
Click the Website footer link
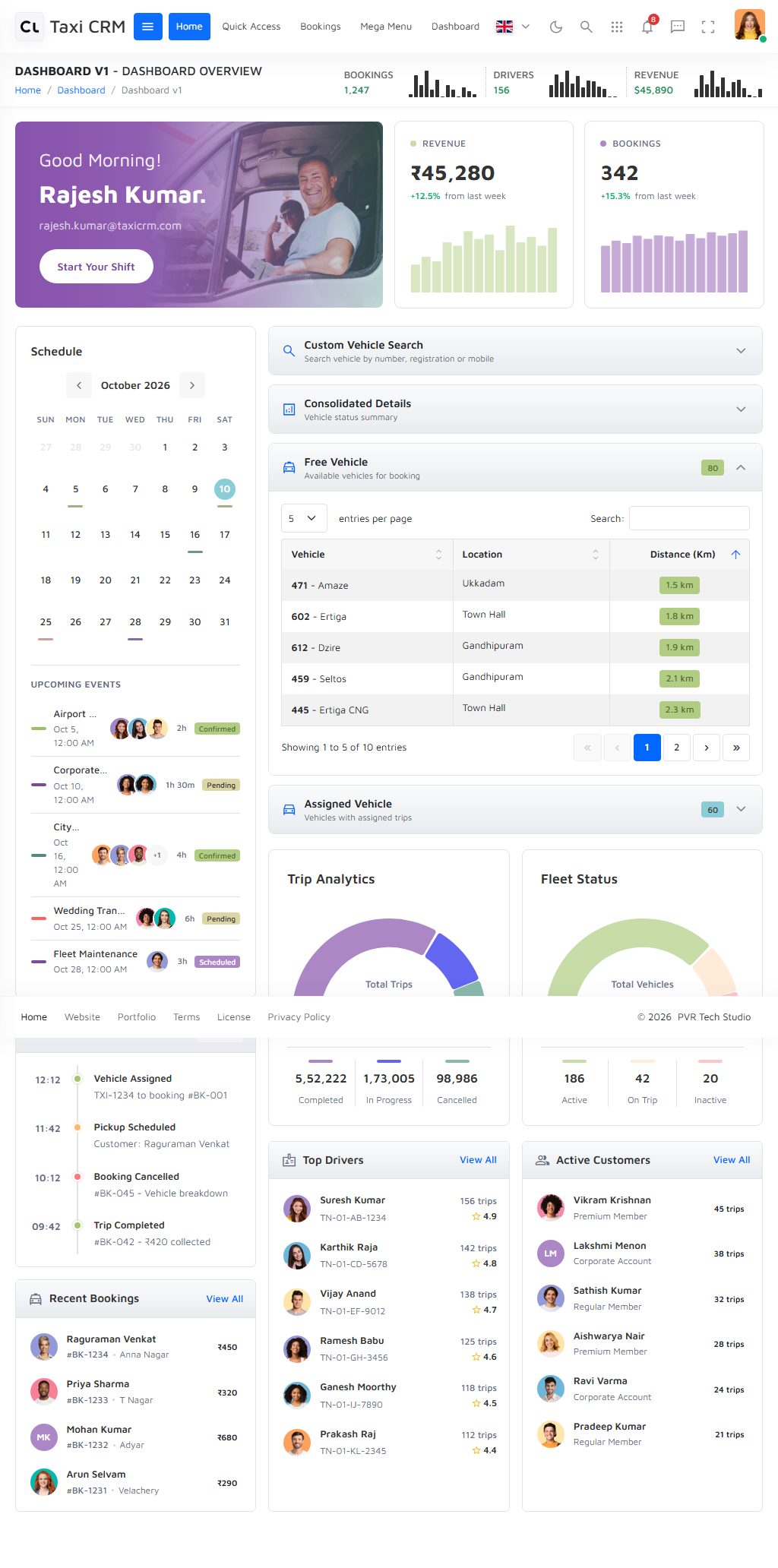coord(82,1017)
